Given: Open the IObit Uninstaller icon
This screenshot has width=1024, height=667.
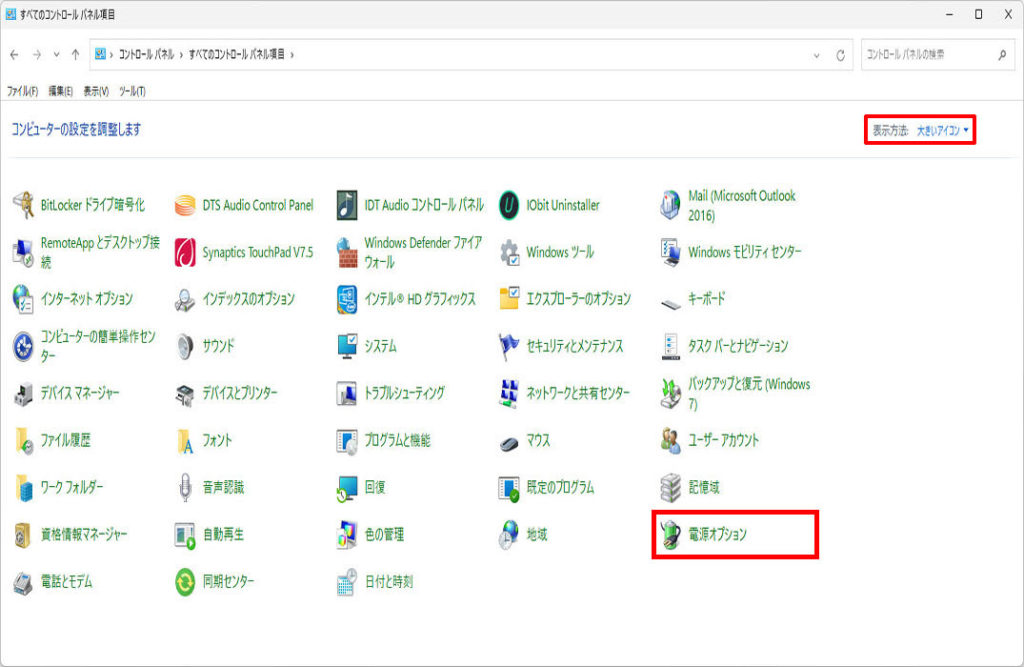Looking at the screenshot, I should 510,205.
